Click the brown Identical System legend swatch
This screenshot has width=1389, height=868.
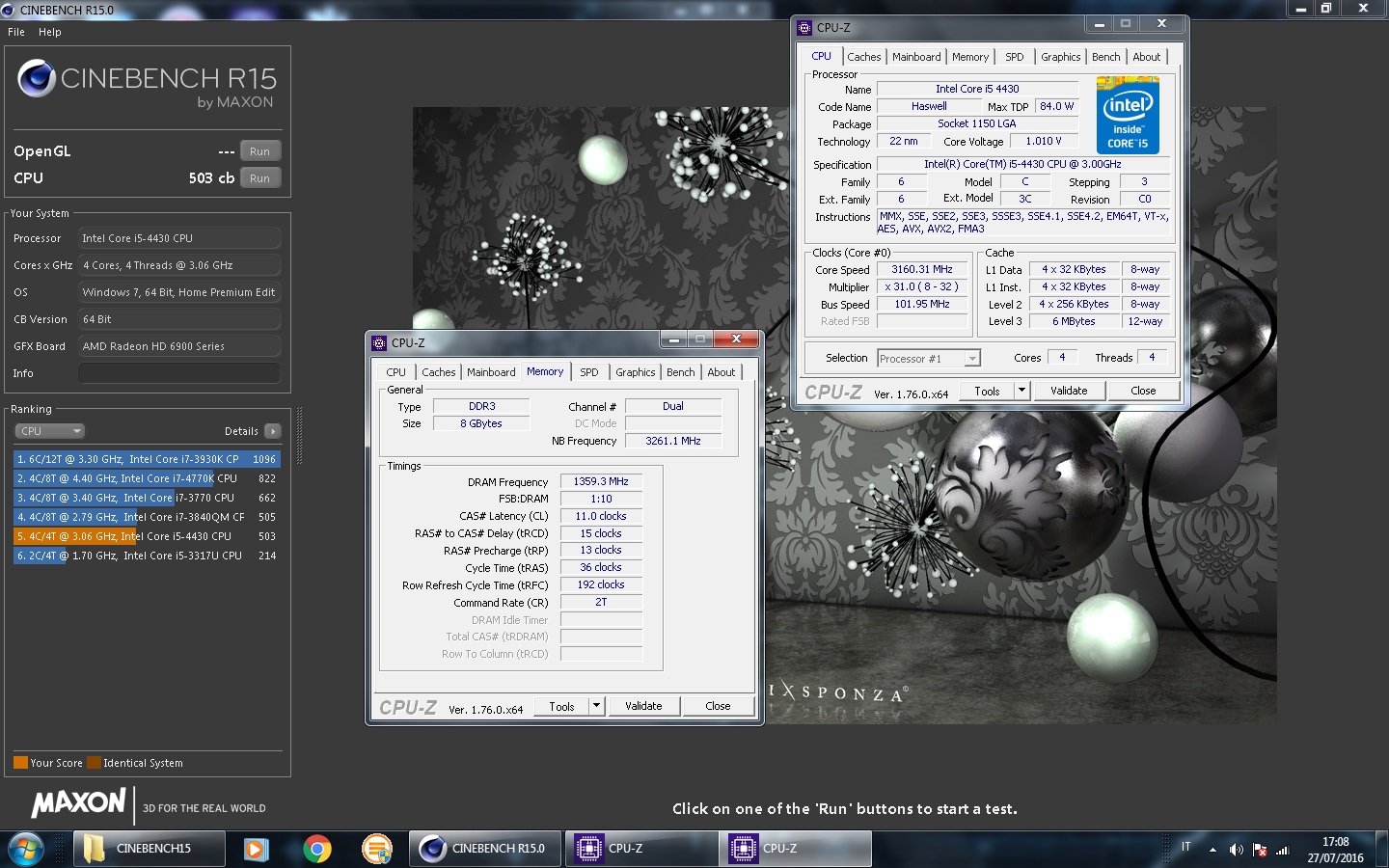point(94,763)
